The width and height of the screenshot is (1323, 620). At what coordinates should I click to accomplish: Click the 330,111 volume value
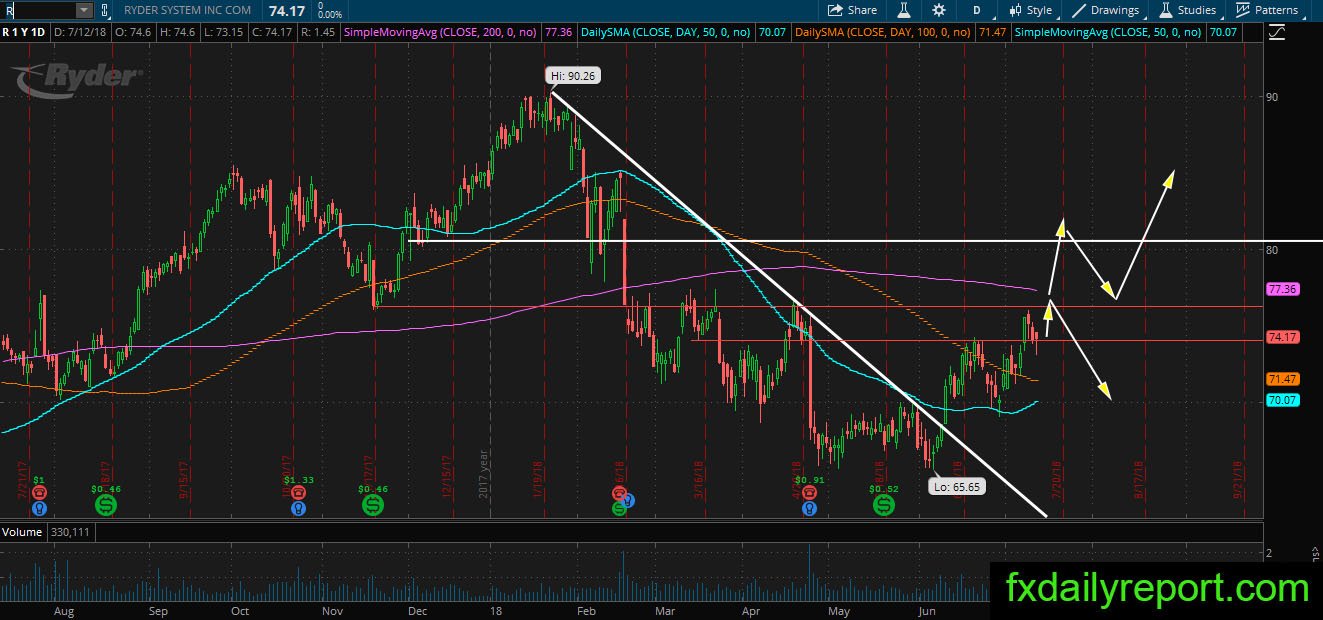tap(70, 532)
